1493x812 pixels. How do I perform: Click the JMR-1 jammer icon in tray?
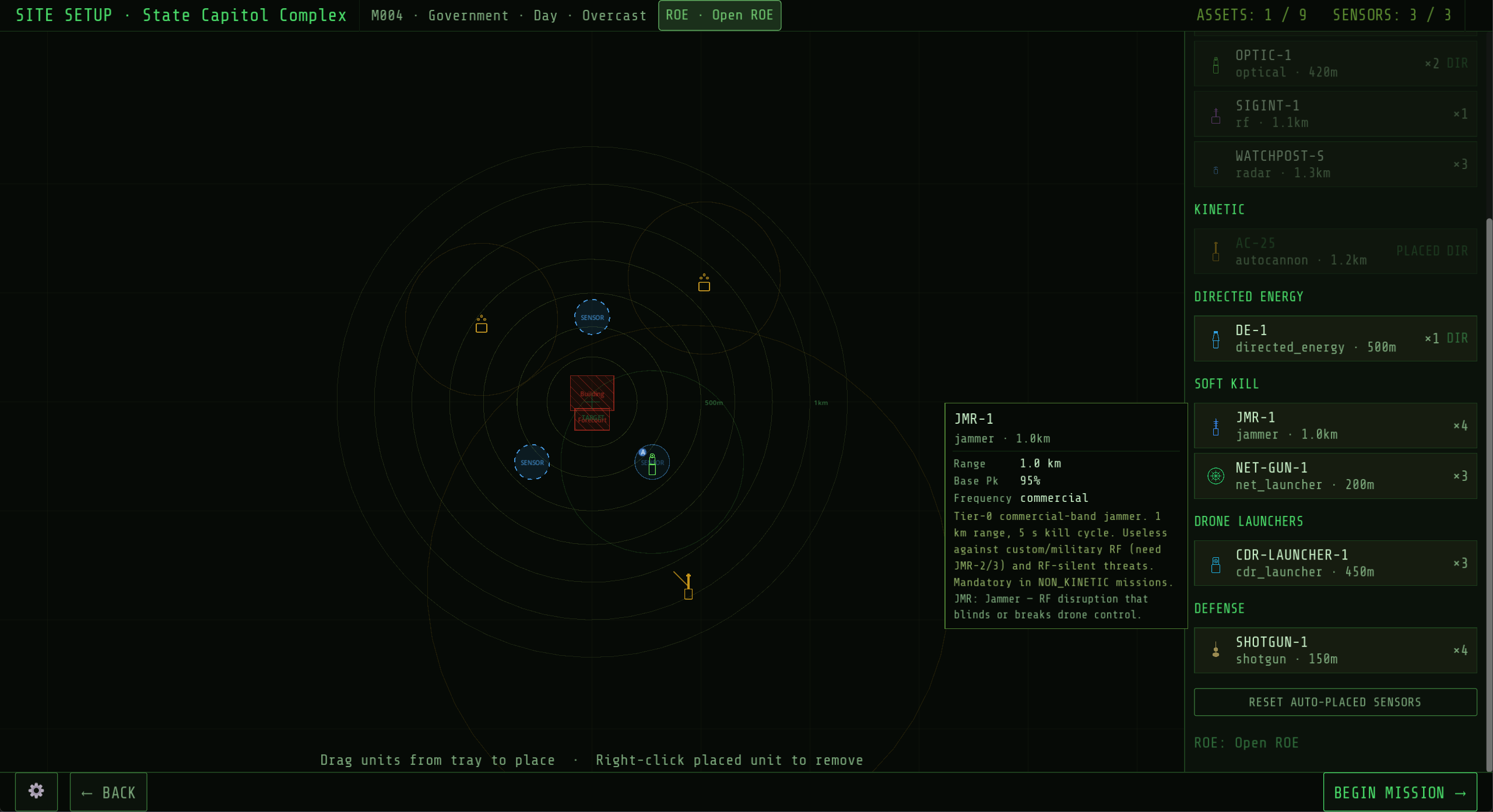pos(1216,426)
